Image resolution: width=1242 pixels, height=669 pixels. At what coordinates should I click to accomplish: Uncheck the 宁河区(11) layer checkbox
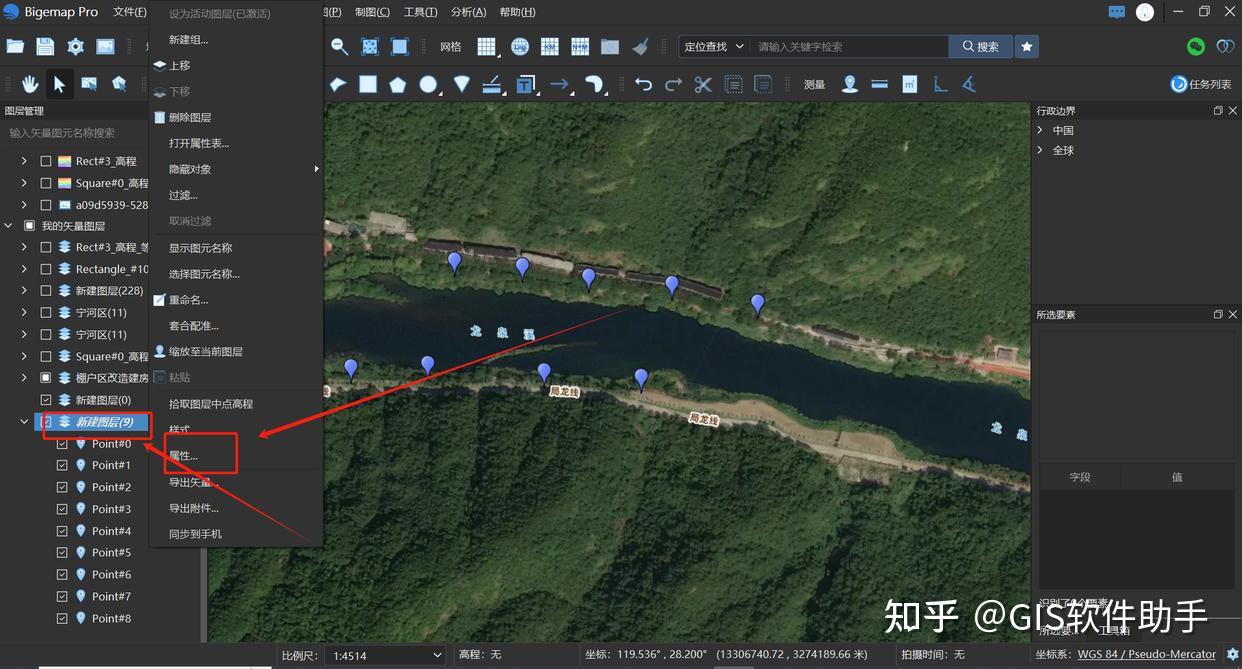point(45,311)
